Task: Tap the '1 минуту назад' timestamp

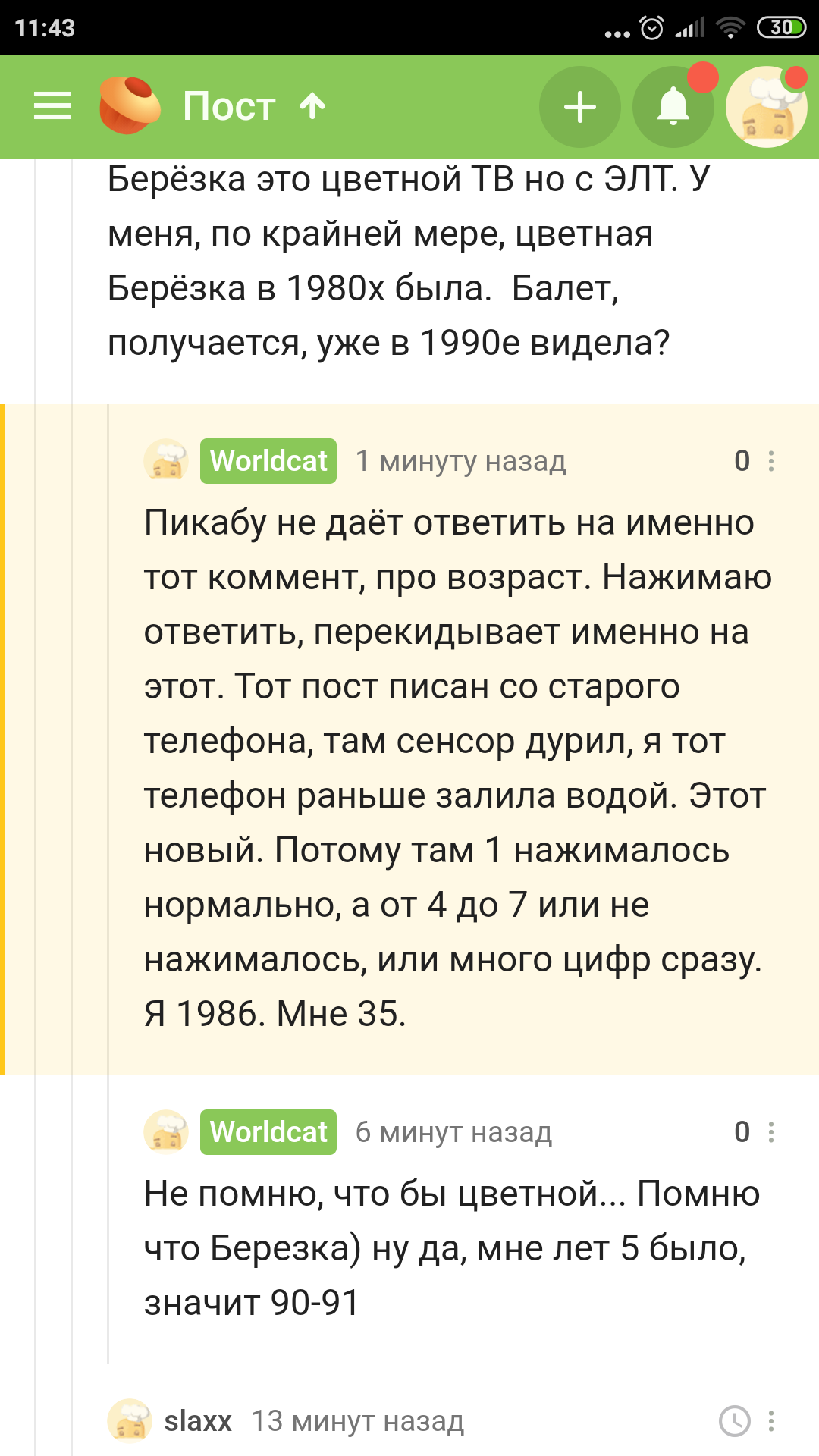Action: coord(461,461)
